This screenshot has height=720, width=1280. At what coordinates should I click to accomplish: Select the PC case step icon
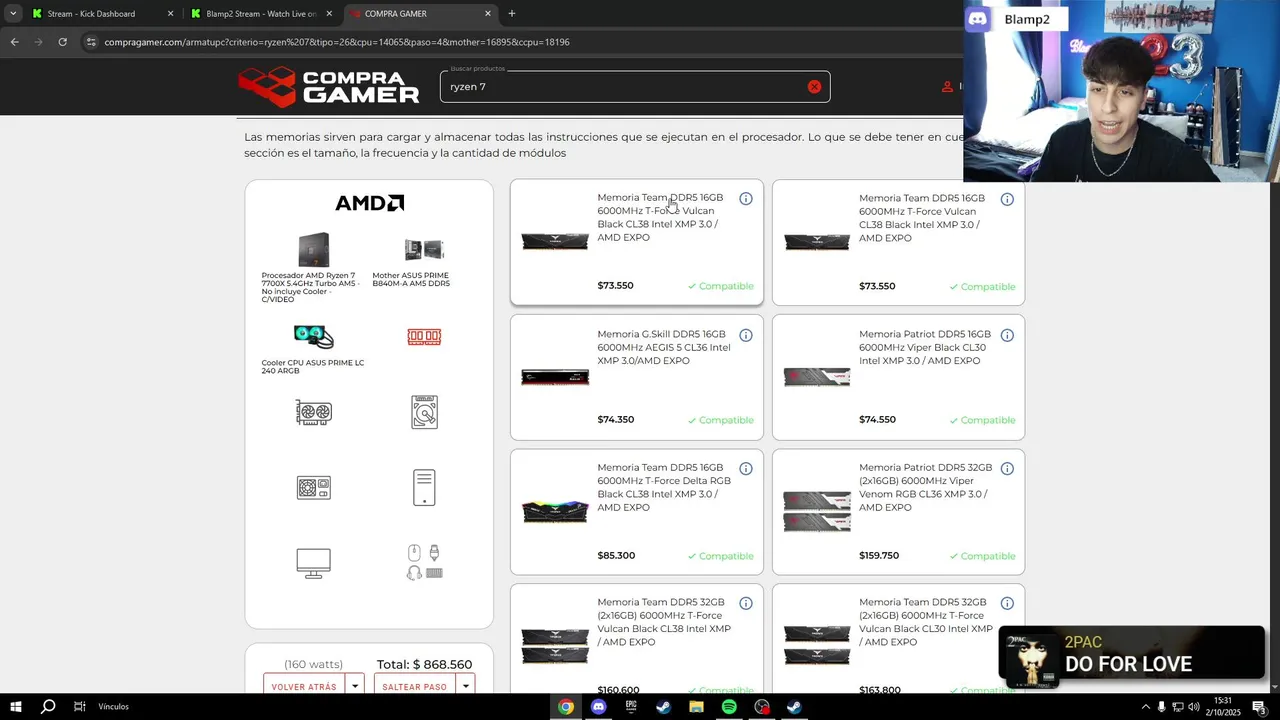coord(424,488)
